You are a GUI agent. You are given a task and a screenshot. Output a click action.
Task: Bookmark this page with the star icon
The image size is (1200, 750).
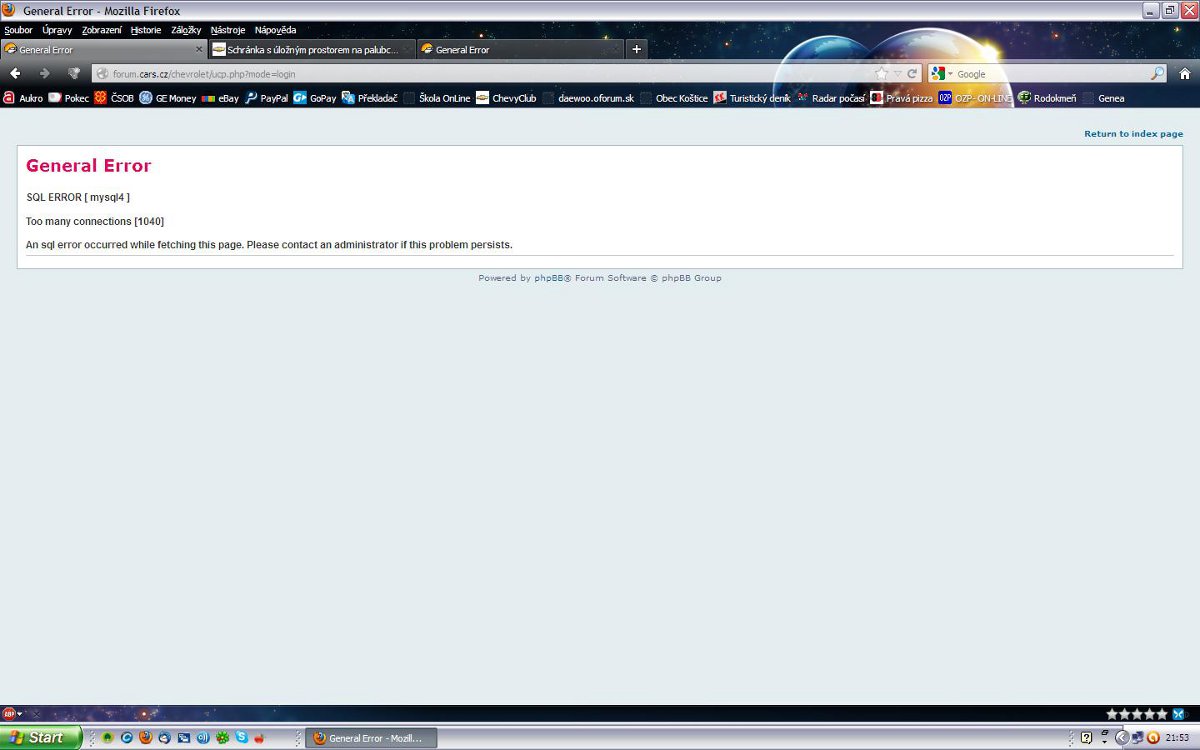881,74
